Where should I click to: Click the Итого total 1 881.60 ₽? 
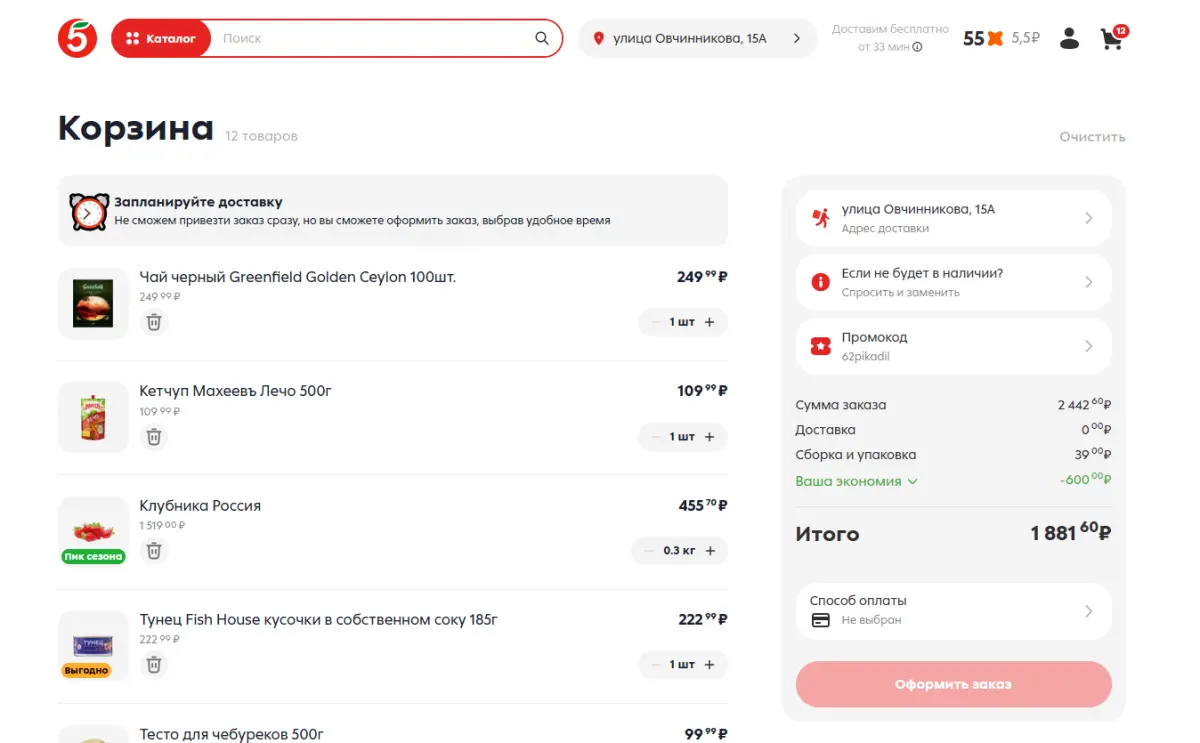coord(1071,533)
